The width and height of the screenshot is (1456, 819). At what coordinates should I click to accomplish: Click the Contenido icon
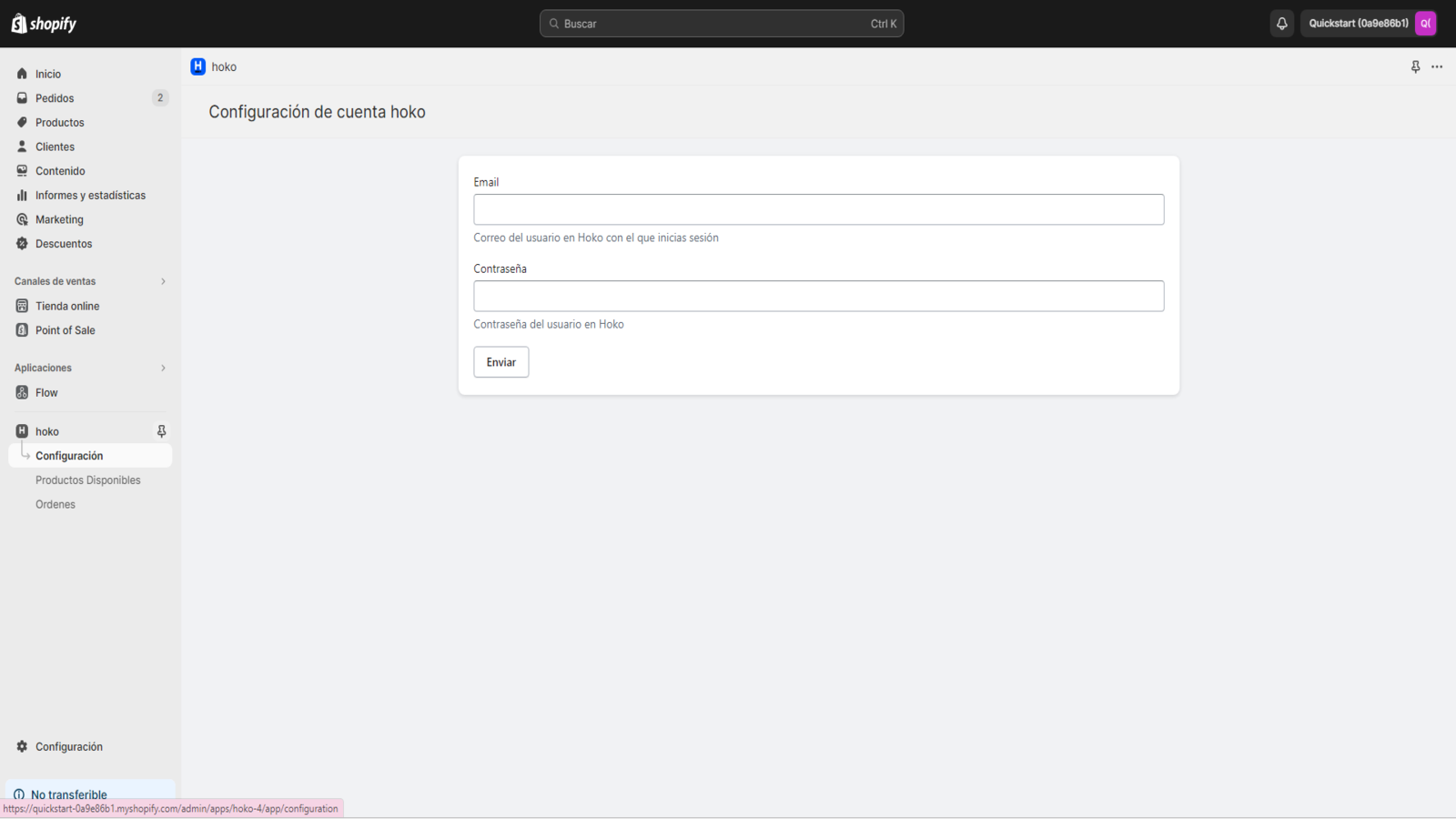[x=22, y=171]
